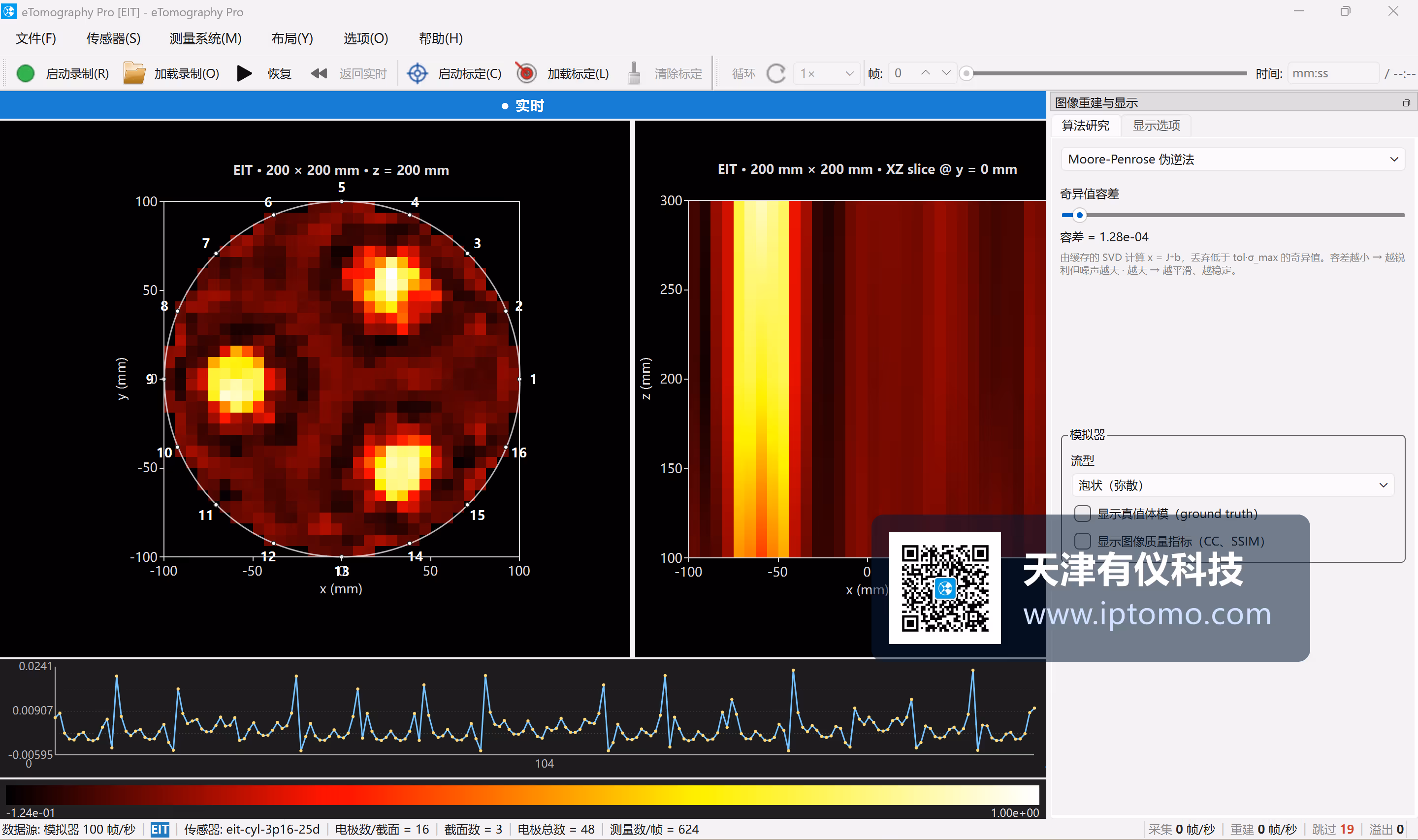This screenshot has width=1418, height=840.
Task: Click the 恢复 button label
Action: coord(279,74)
